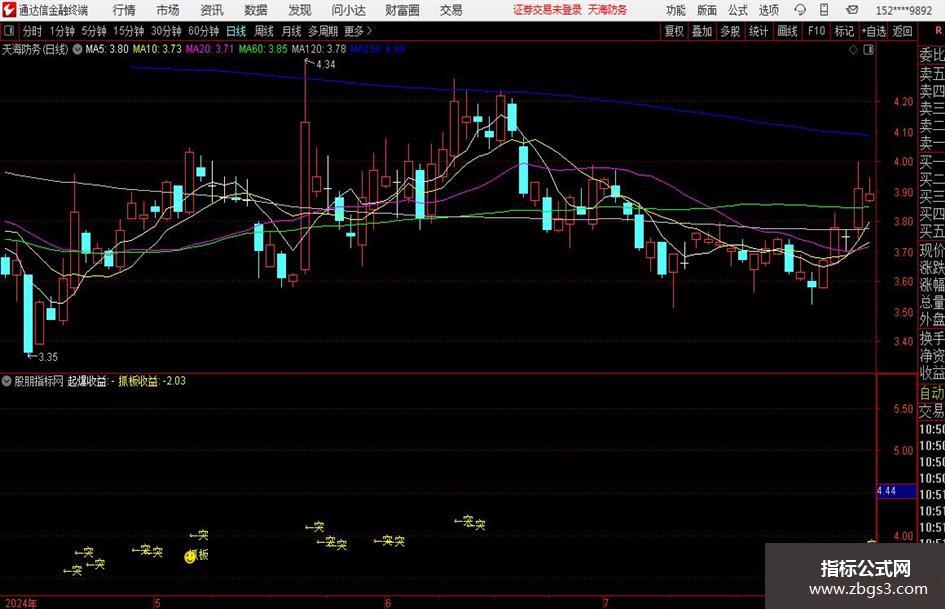The width and height of the screenshot is (945, 609).
Task: Open the mobile phone icon in title bar
Action: click(824, 10)
